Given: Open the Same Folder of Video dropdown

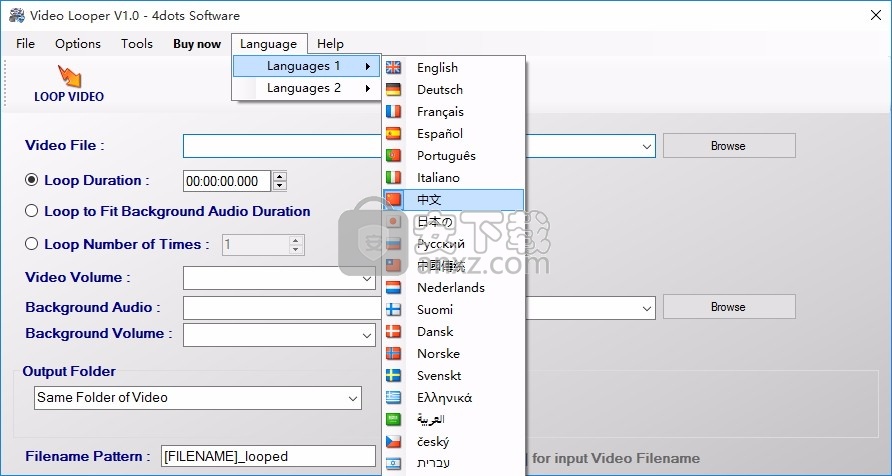Looking at the screenshot, I should (353, 398).
